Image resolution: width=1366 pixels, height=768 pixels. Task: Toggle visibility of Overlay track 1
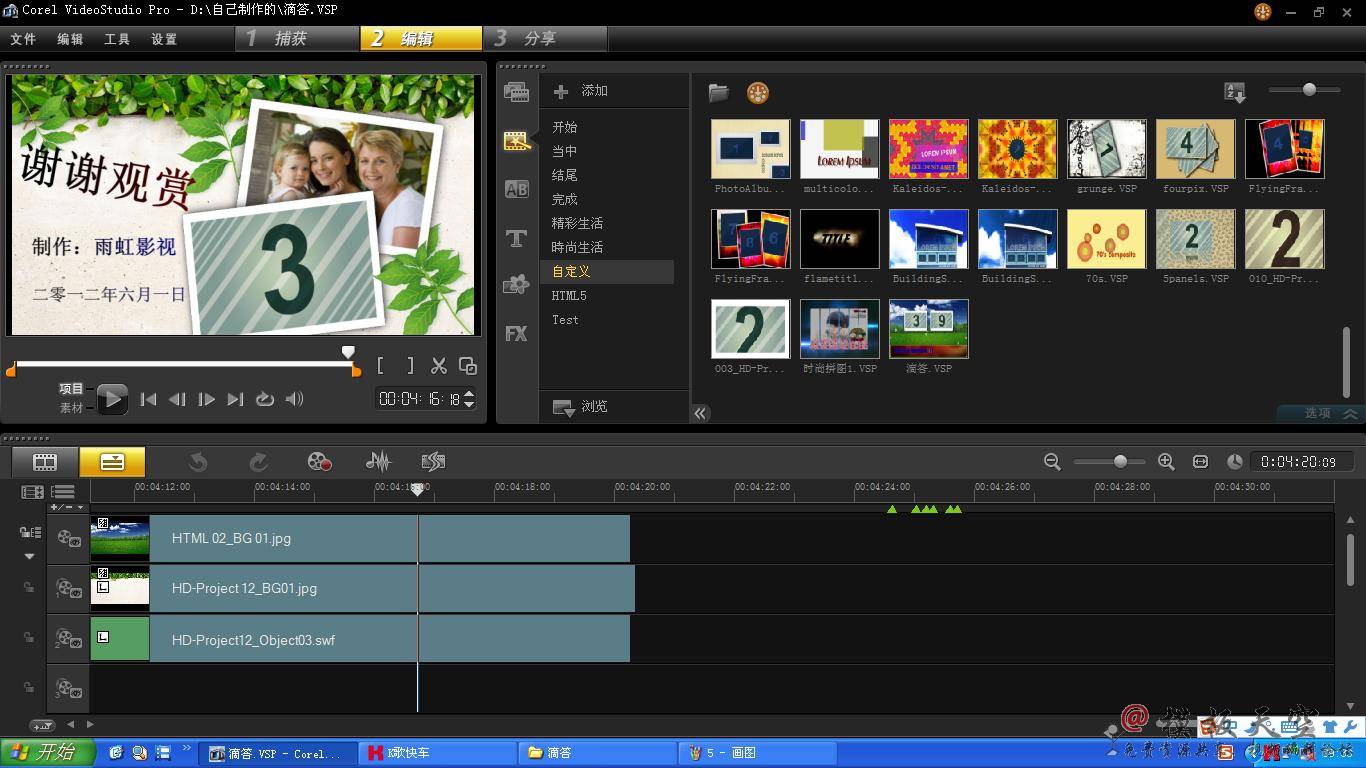pyautogui.click(x=68, y=588)
